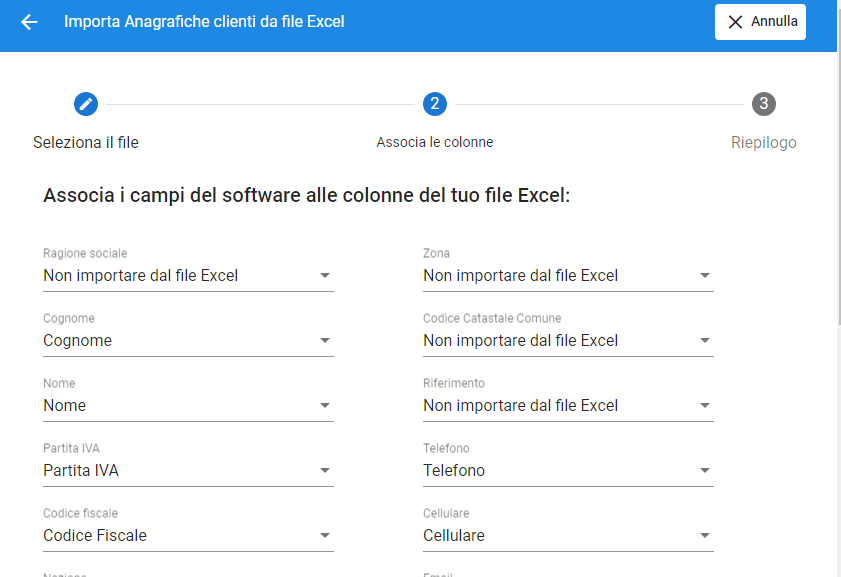
Task: Expand the Partita IVA dropdown arrow
Action: [x=325, y=470]
